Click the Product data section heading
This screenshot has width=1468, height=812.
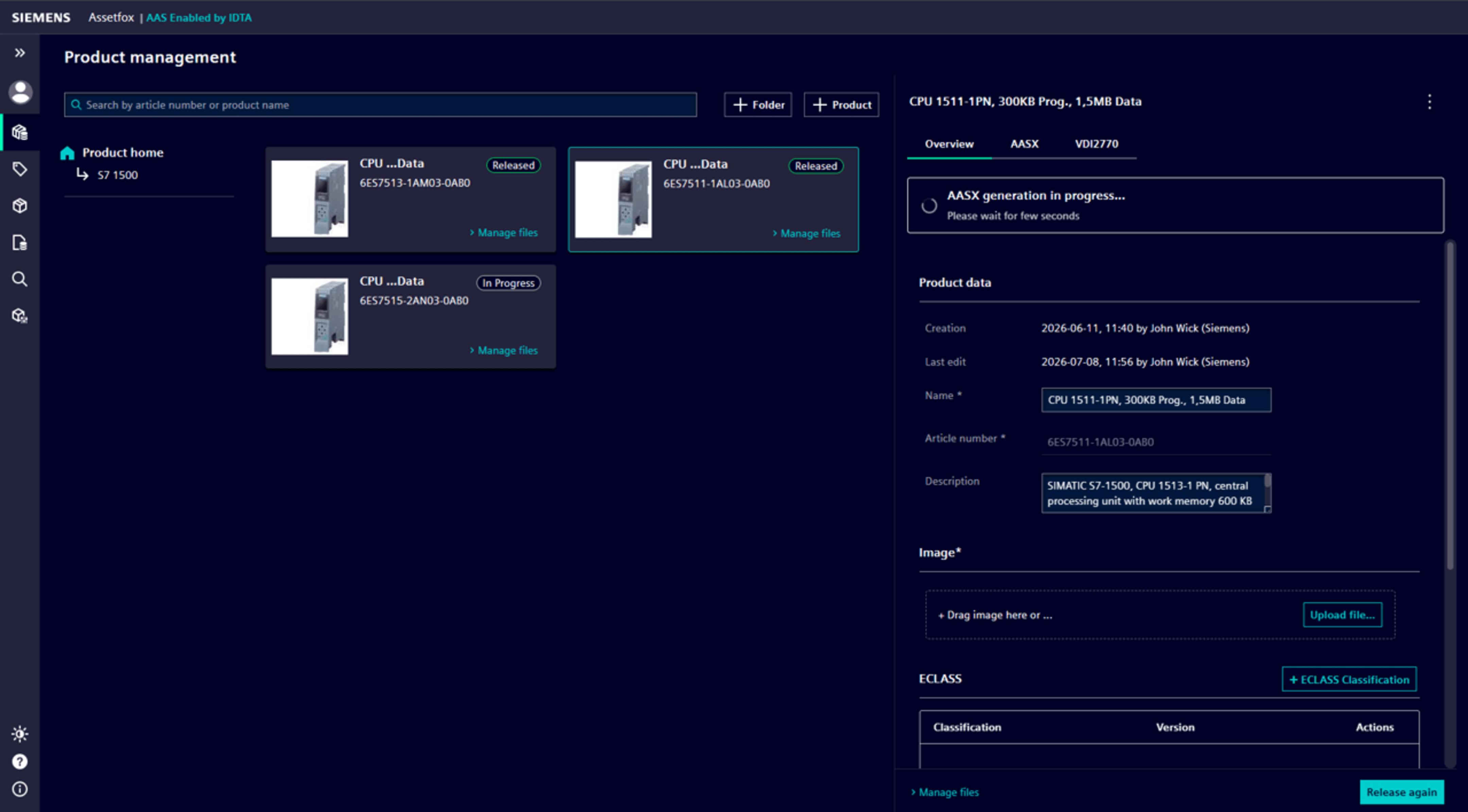955,283
